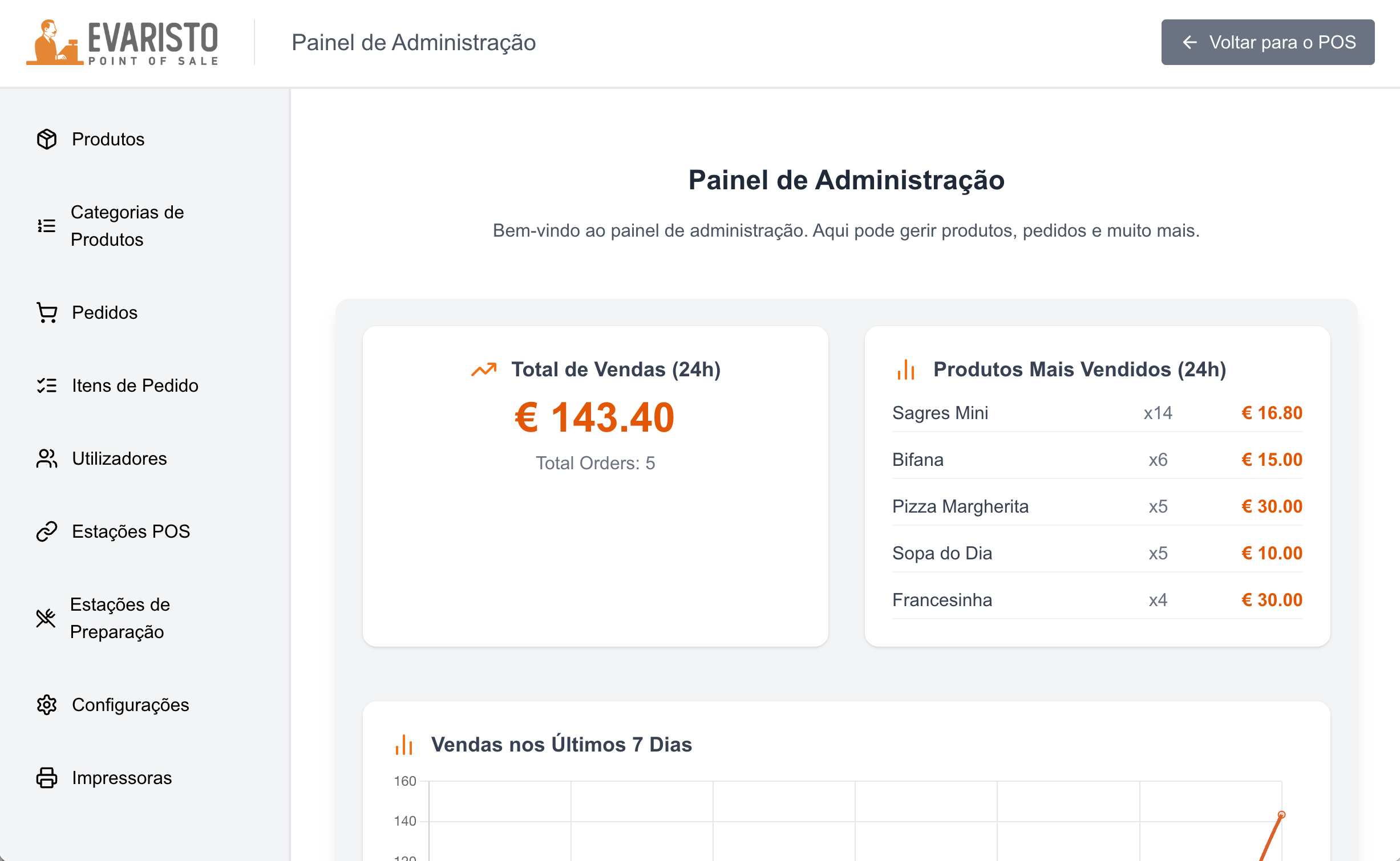
Task: Click the Francesinha product entry
Action: click(x=942, y=600)
